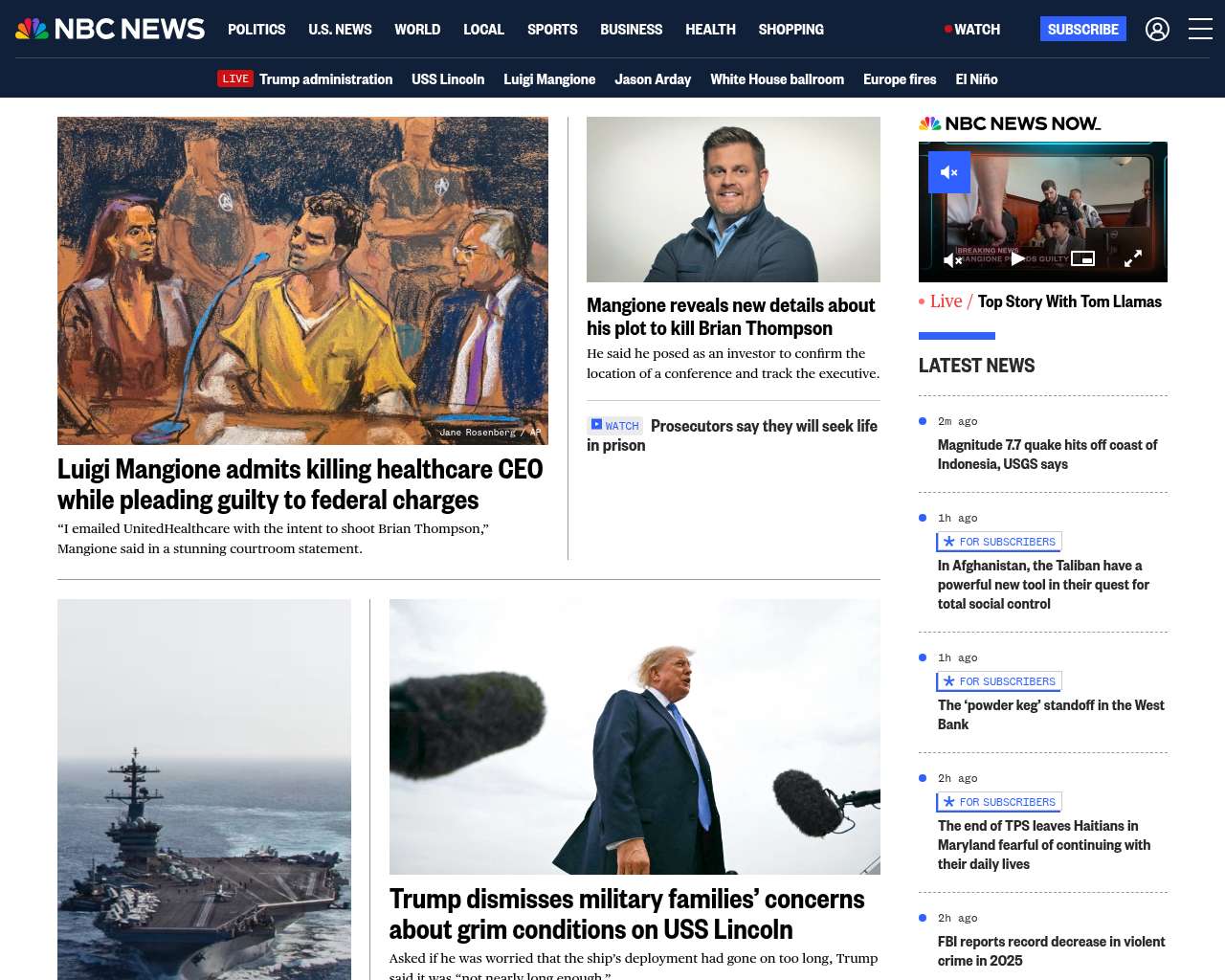Open the hamburger navigation menu
Screen dimensions: 1225x980
click(1200, 30)
